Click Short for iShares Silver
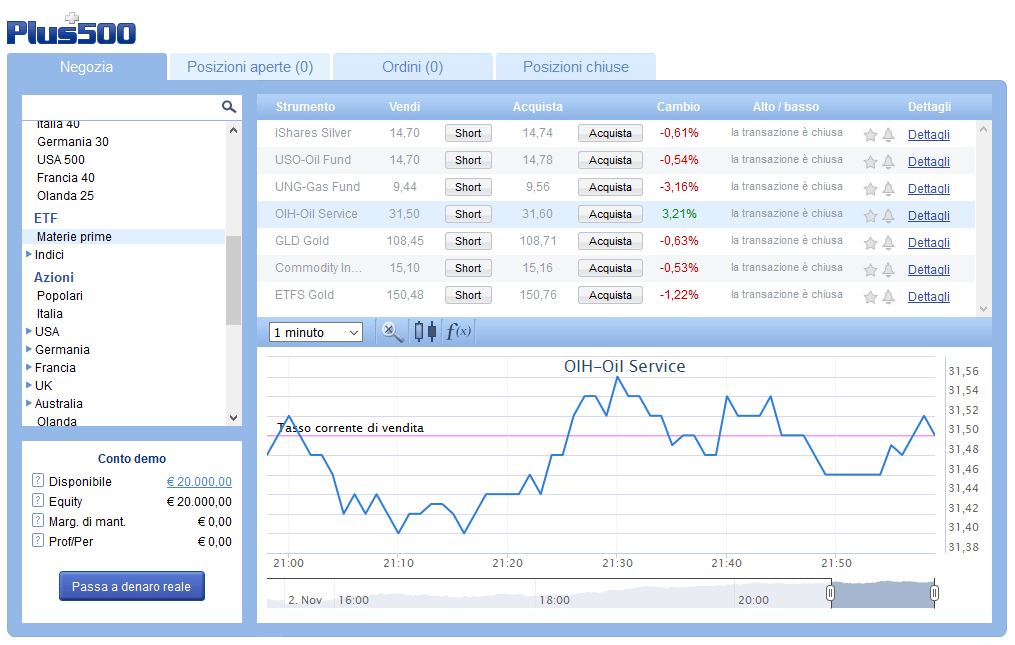1015x645 pixels. pos(468,133)
